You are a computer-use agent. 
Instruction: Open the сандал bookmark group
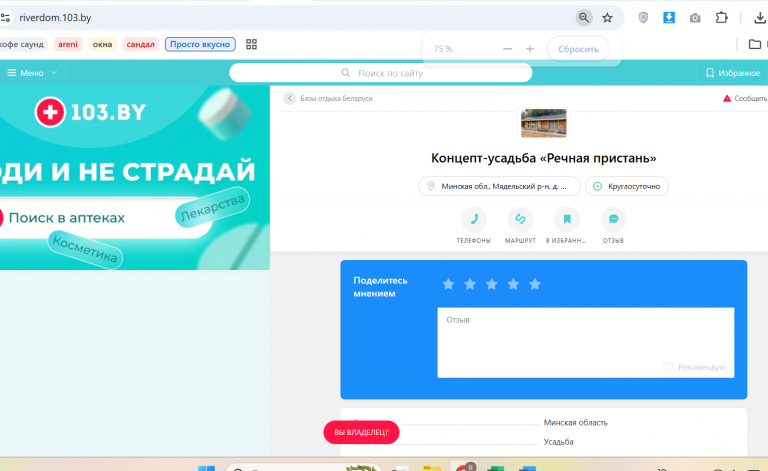click(141, 44)
